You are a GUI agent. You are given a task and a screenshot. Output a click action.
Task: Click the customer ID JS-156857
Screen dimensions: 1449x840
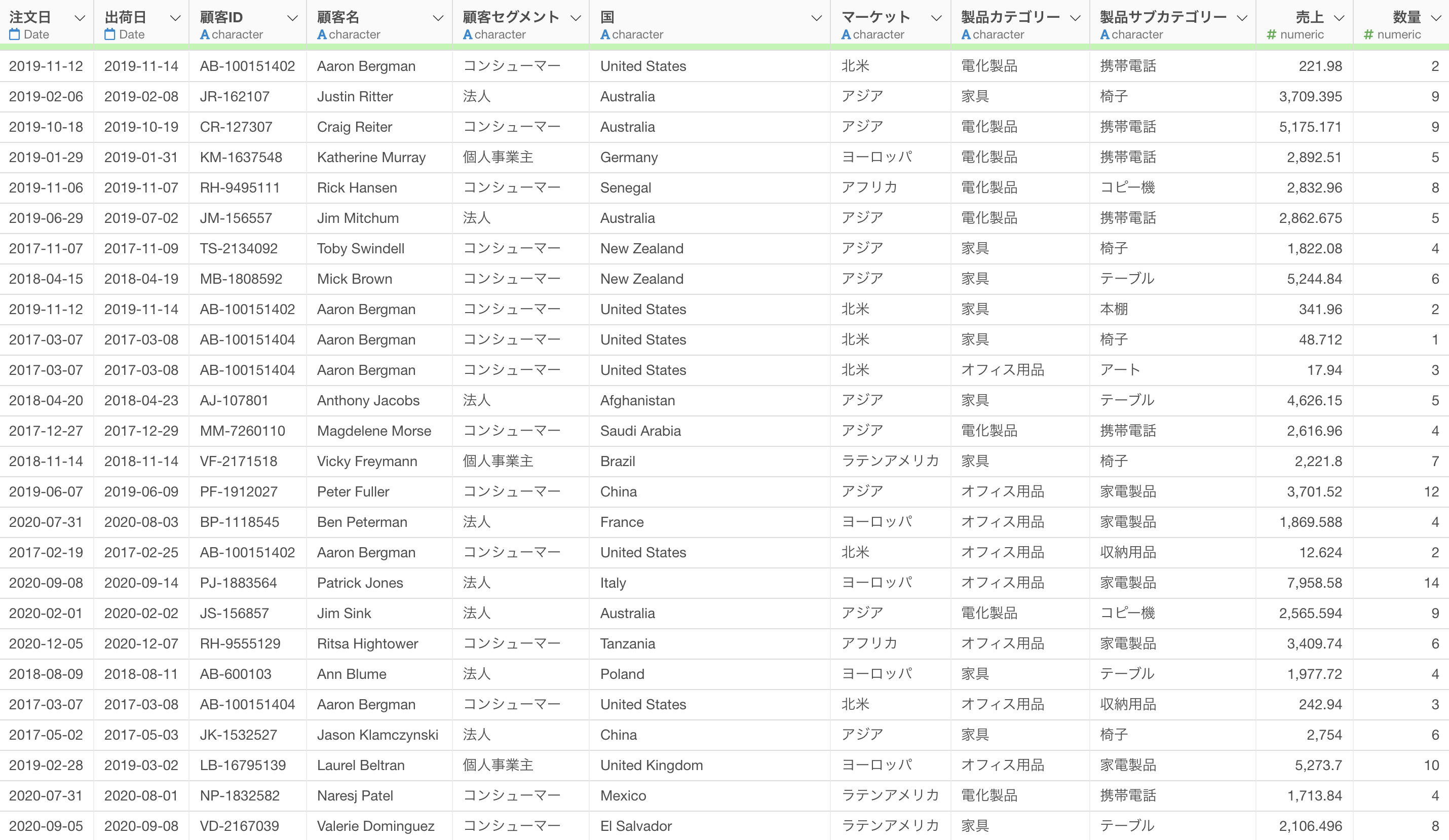[234, 614]
